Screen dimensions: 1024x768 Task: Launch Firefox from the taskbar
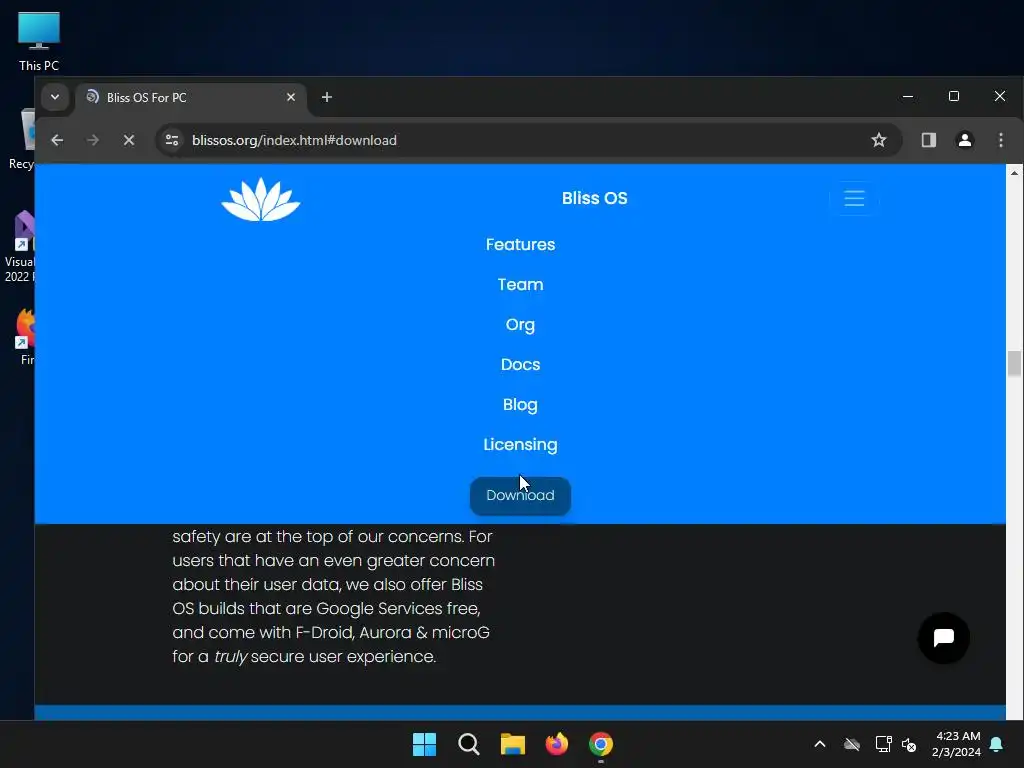556,744
